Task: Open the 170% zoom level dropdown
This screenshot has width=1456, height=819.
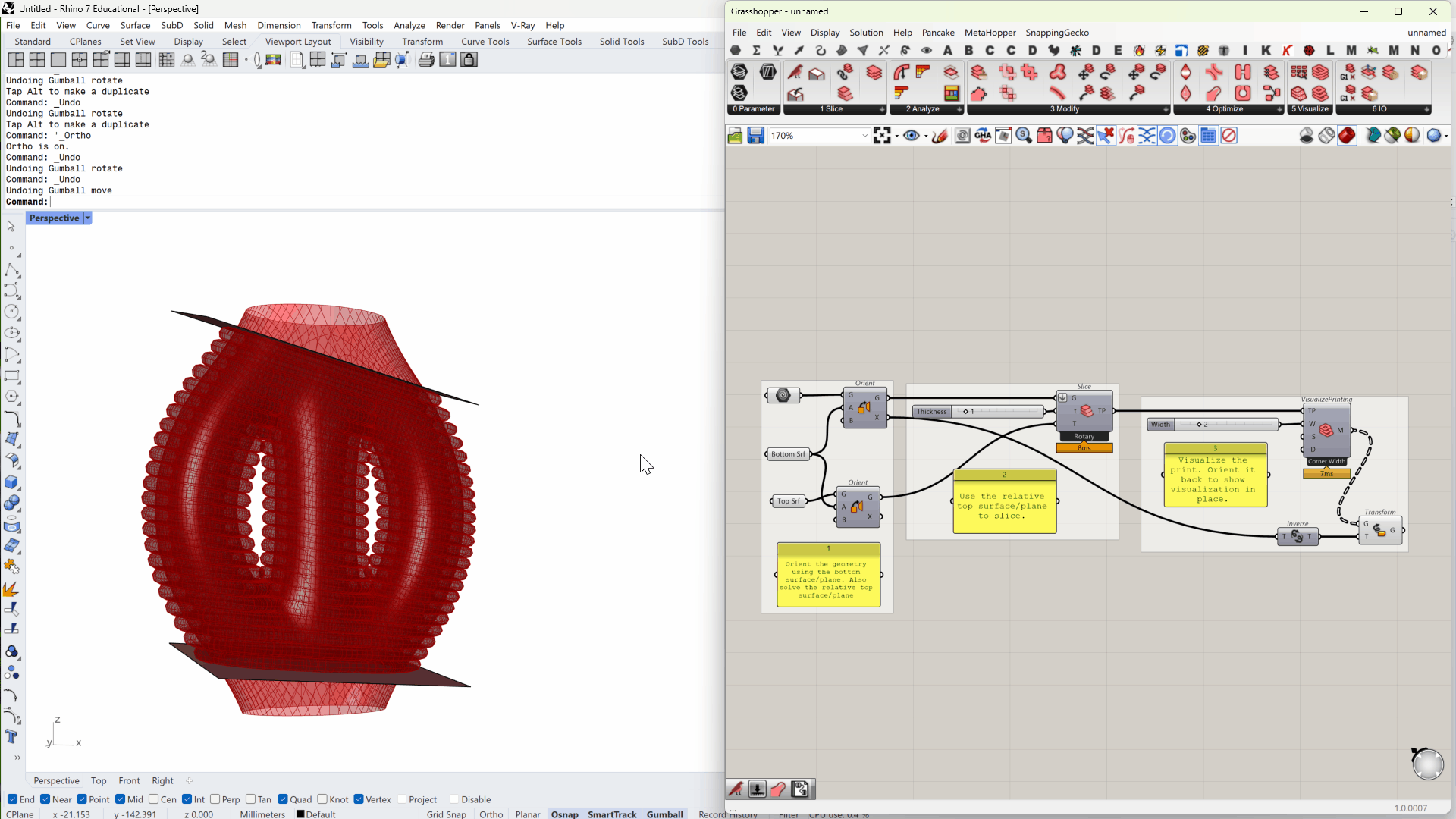Action: tap(864, 136)
